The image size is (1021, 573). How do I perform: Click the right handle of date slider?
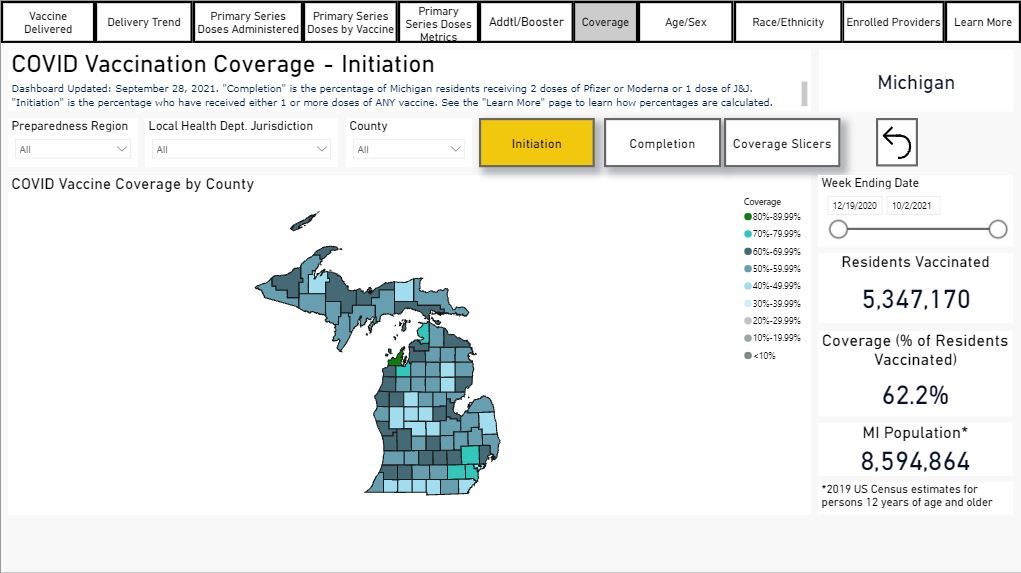pos(997,229)
